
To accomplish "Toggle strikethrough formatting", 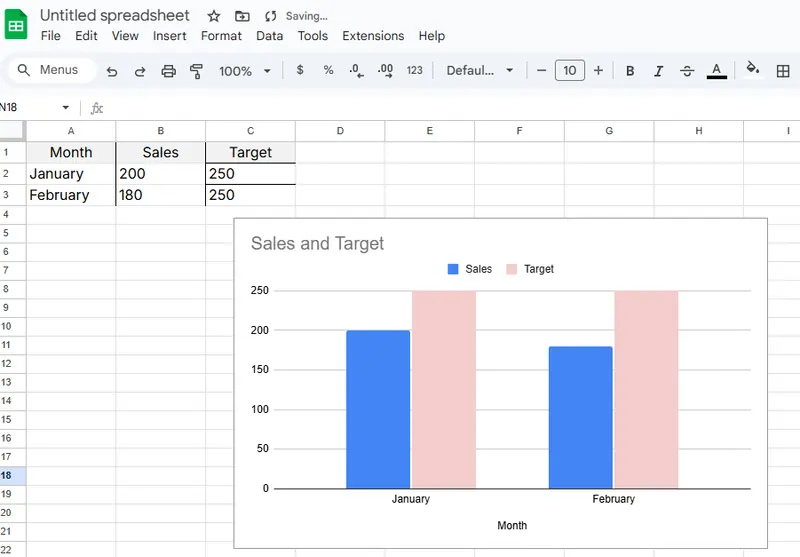I will coord(687,71).
